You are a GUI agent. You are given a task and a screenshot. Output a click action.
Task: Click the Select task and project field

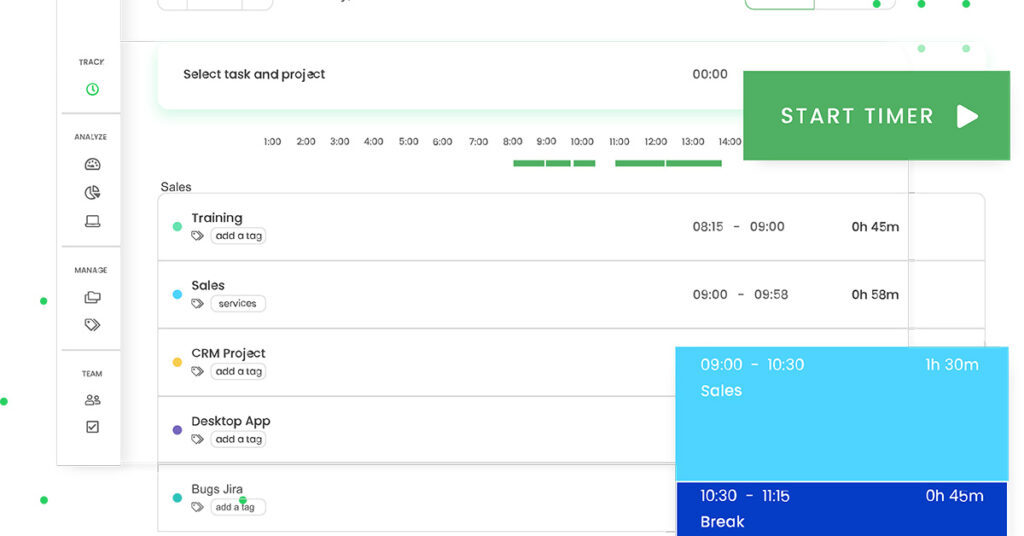click(x=254, y=74)
